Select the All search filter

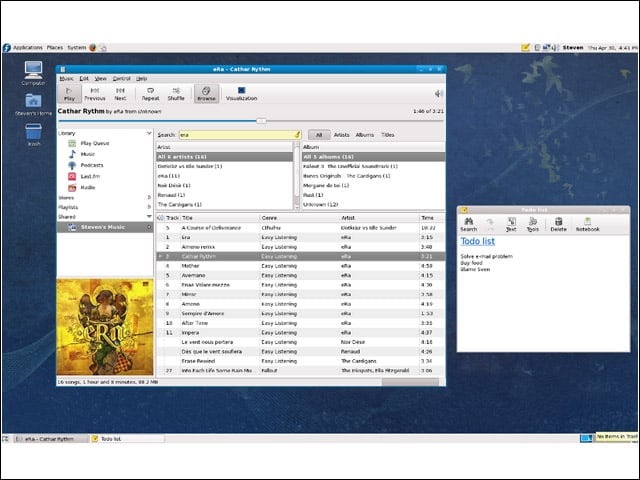coord(319,135)
